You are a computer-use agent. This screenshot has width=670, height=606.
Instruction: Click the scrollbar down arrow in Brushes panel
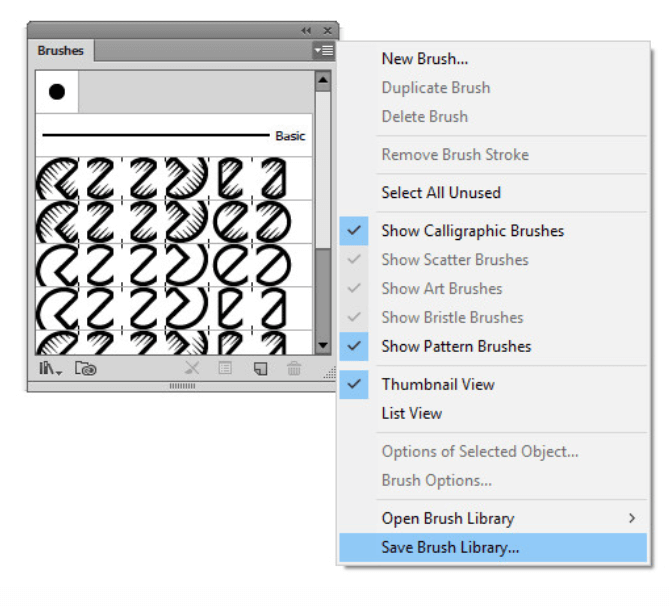[x=323, y=345]
